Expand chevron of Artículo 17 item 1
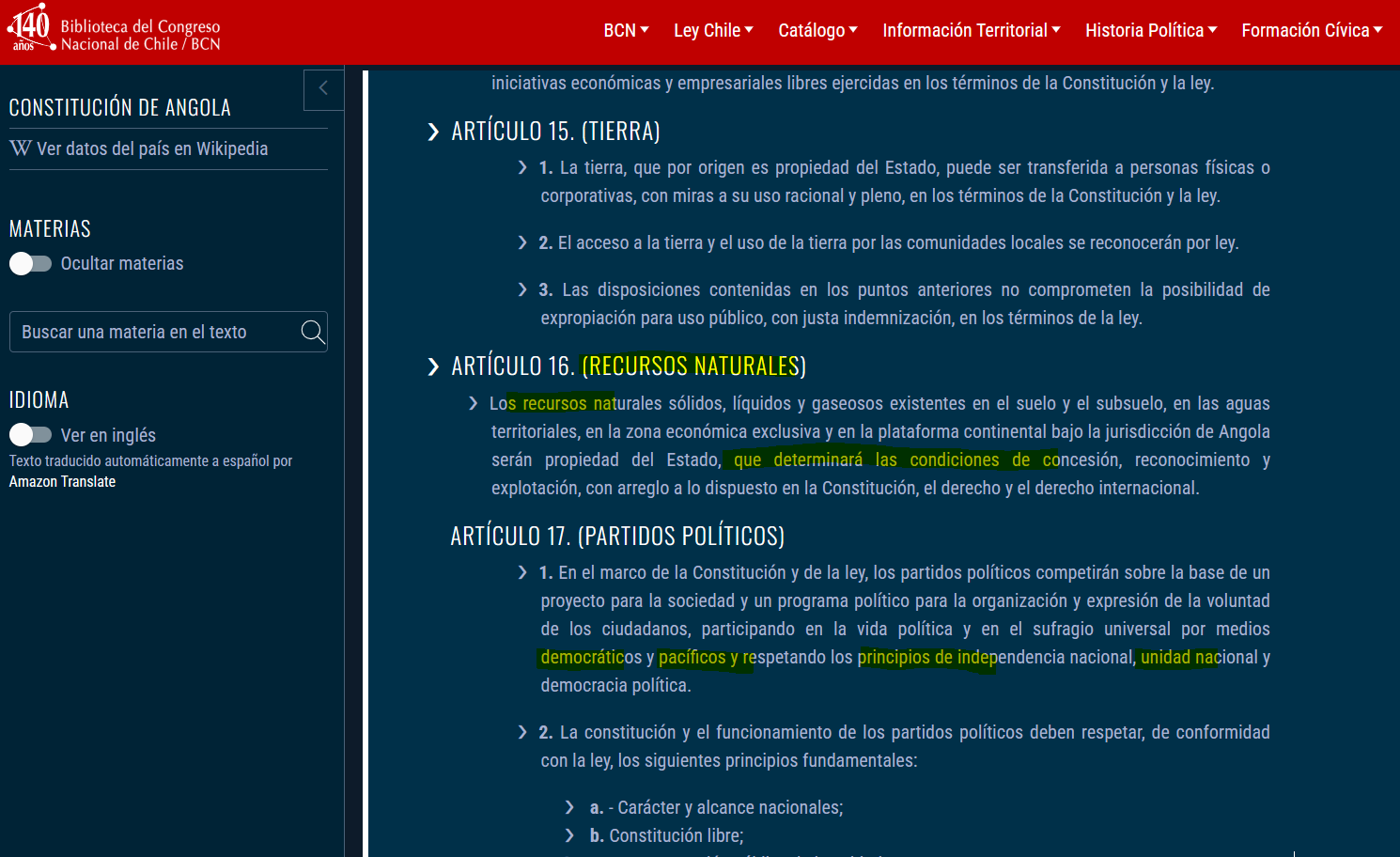This screenshot has height=857, width=1400. pos(522,572)
